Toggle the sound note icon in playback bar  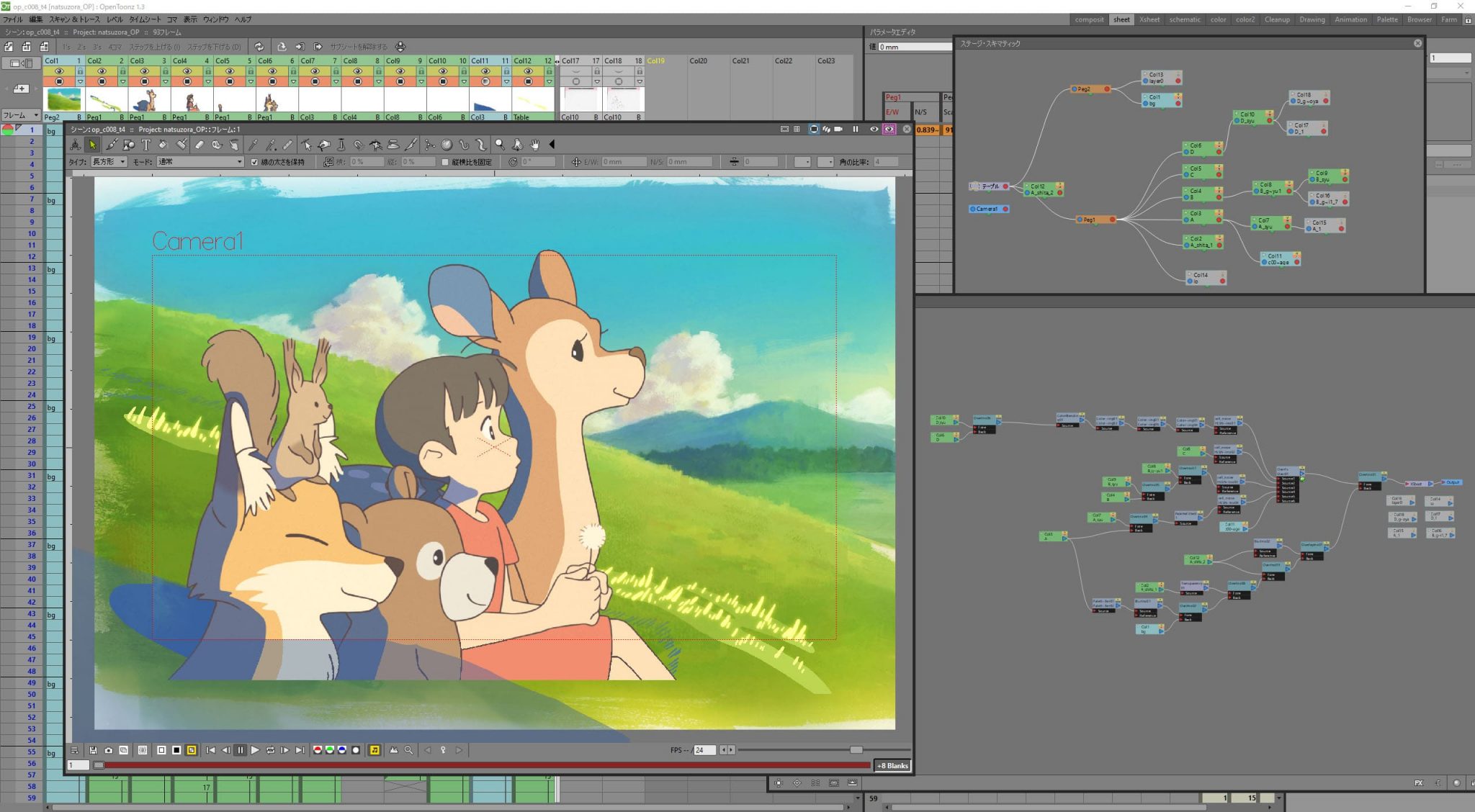tap(376, 750)
